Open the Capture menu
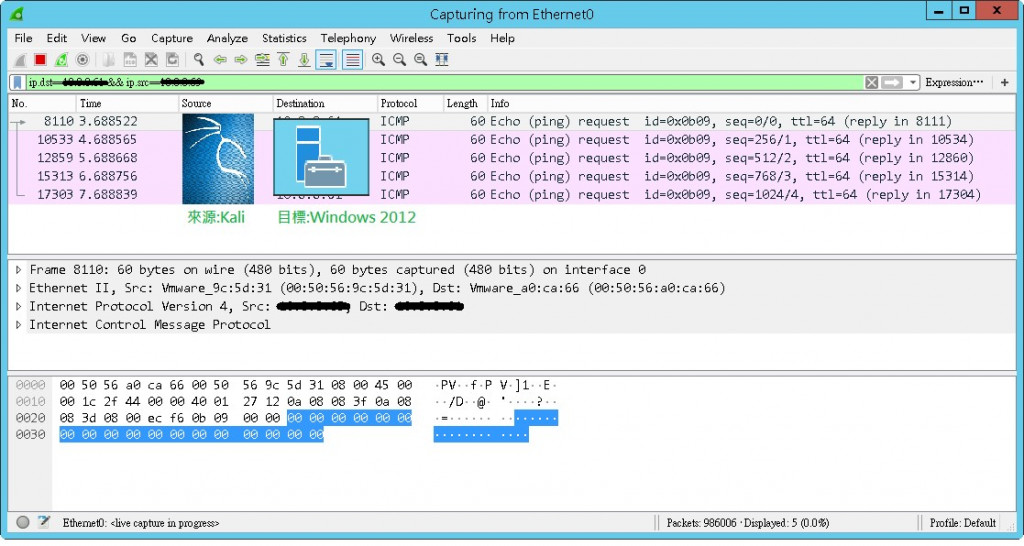The height and width of the screenshot is (546, 1024). tap(172, 39)
